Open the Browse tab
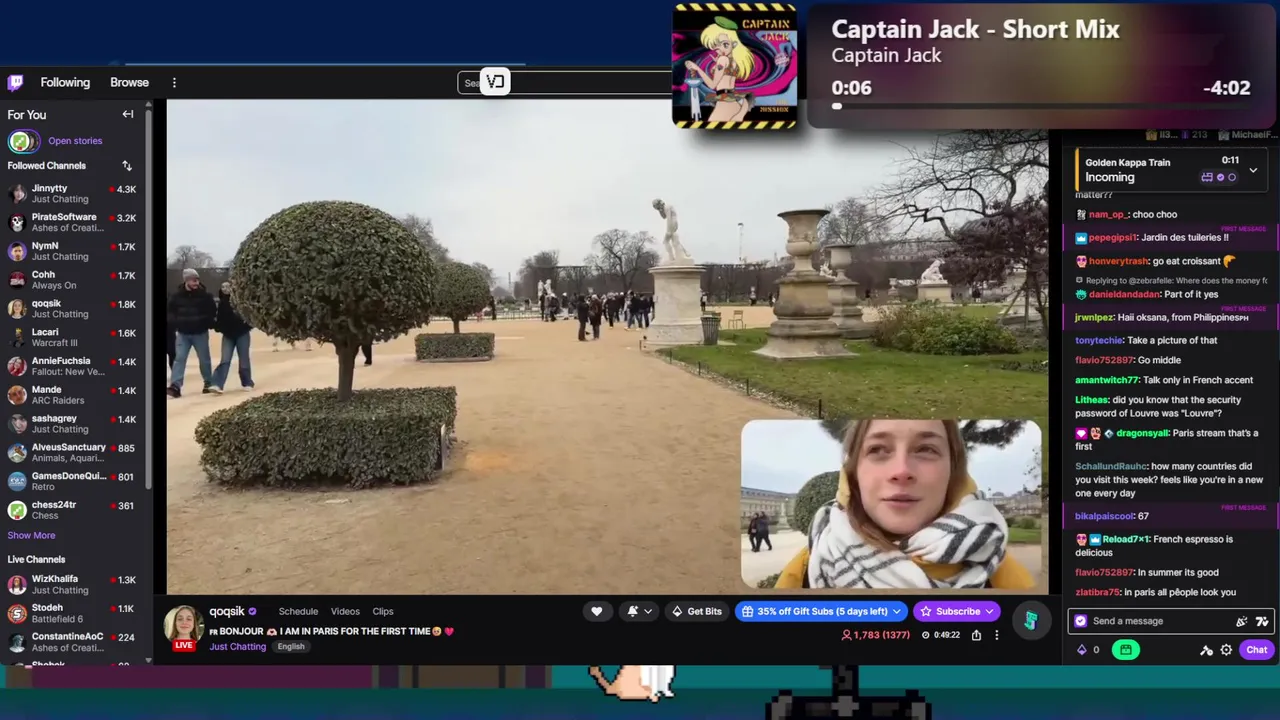 (x=129, y=82)
